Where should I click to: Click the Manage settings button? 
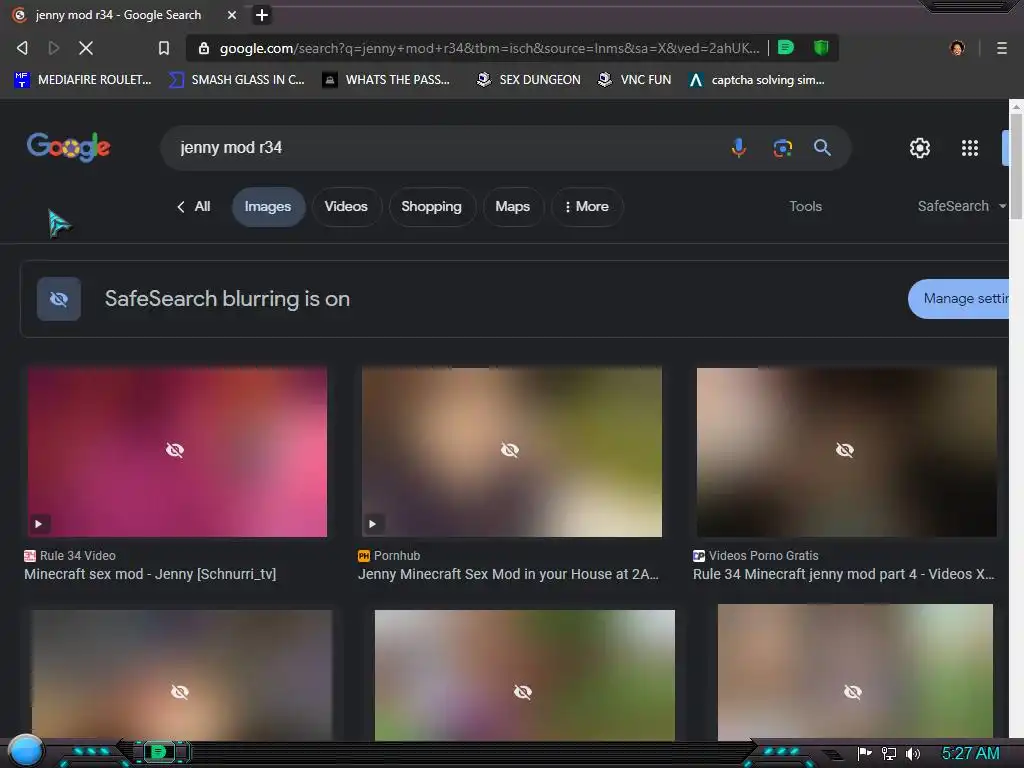click(x=958, y=299)
